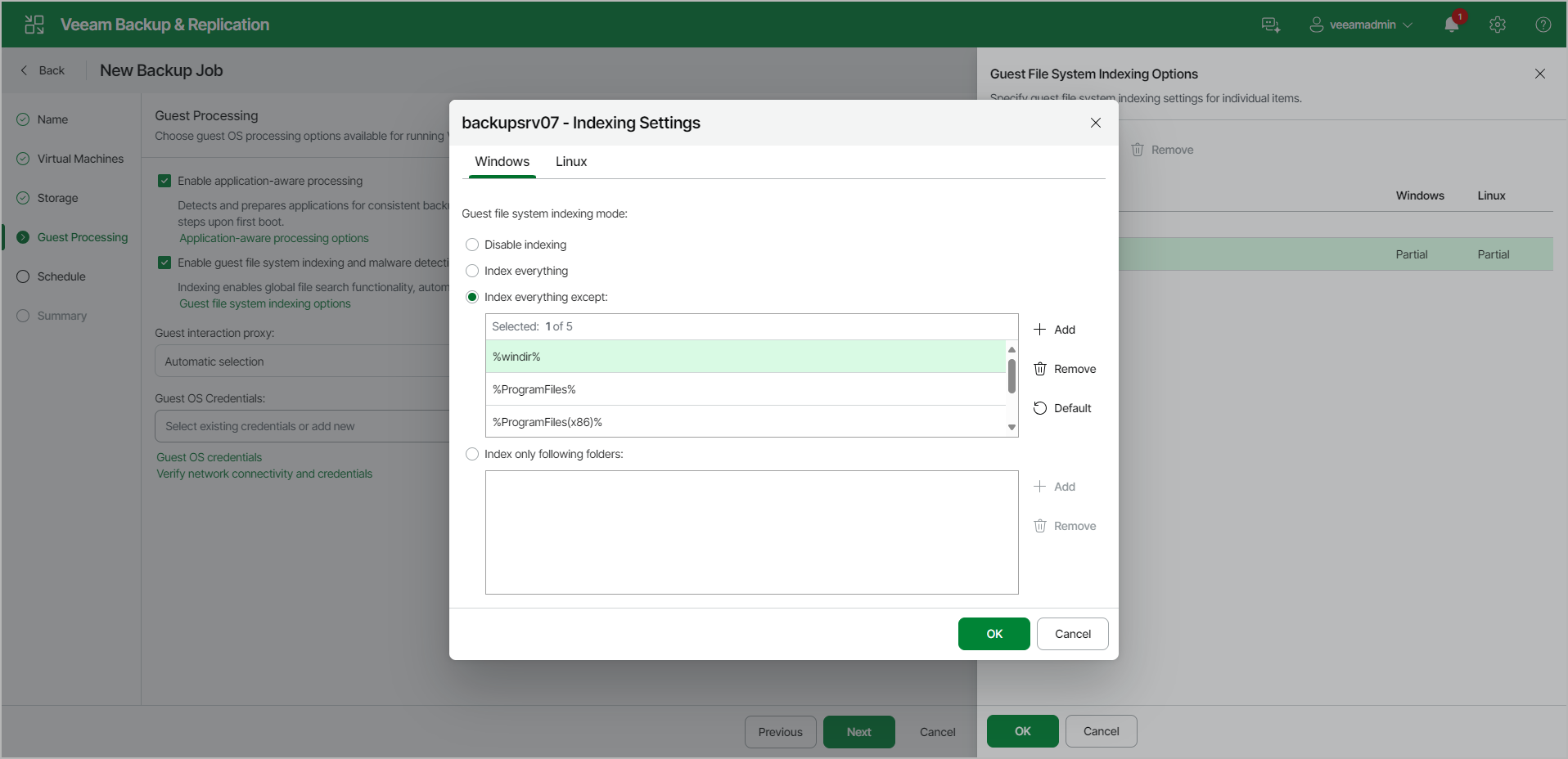The height and width of the screenshot is (759, 1568).
Task: Click the exclusions list scroll down arrow
Action: [x=1012, y=428]
